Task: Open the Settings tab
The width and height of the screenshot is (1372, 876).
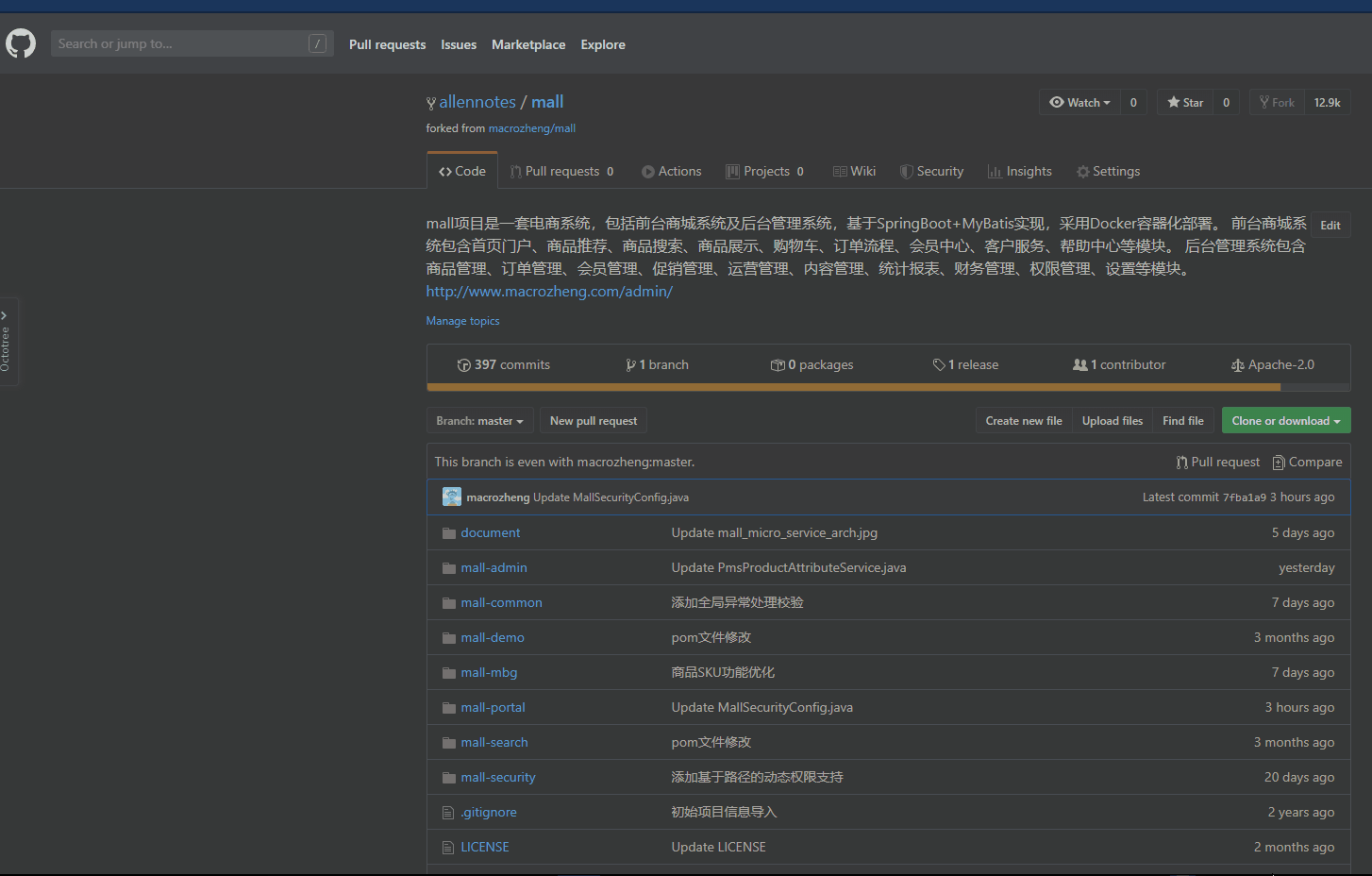Action: 1109,171
